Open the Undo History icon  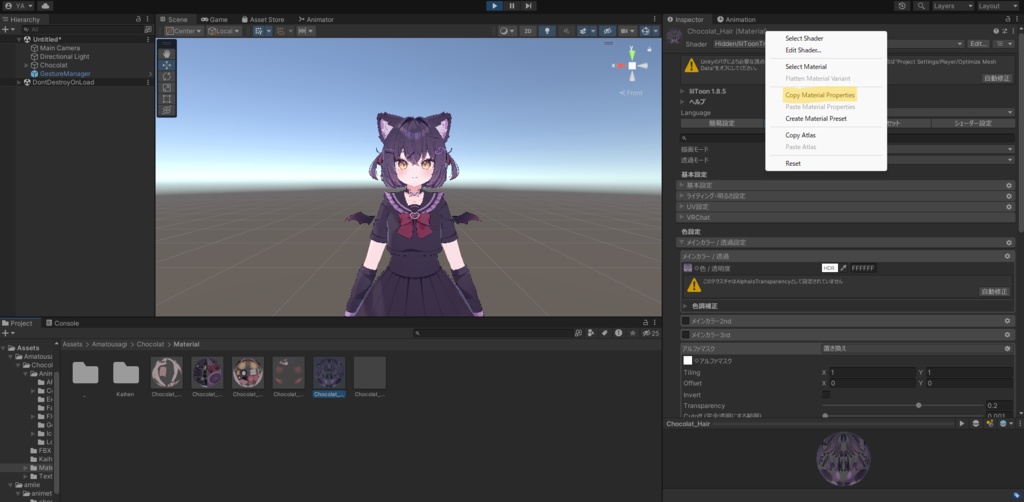(x=902, y=6)
